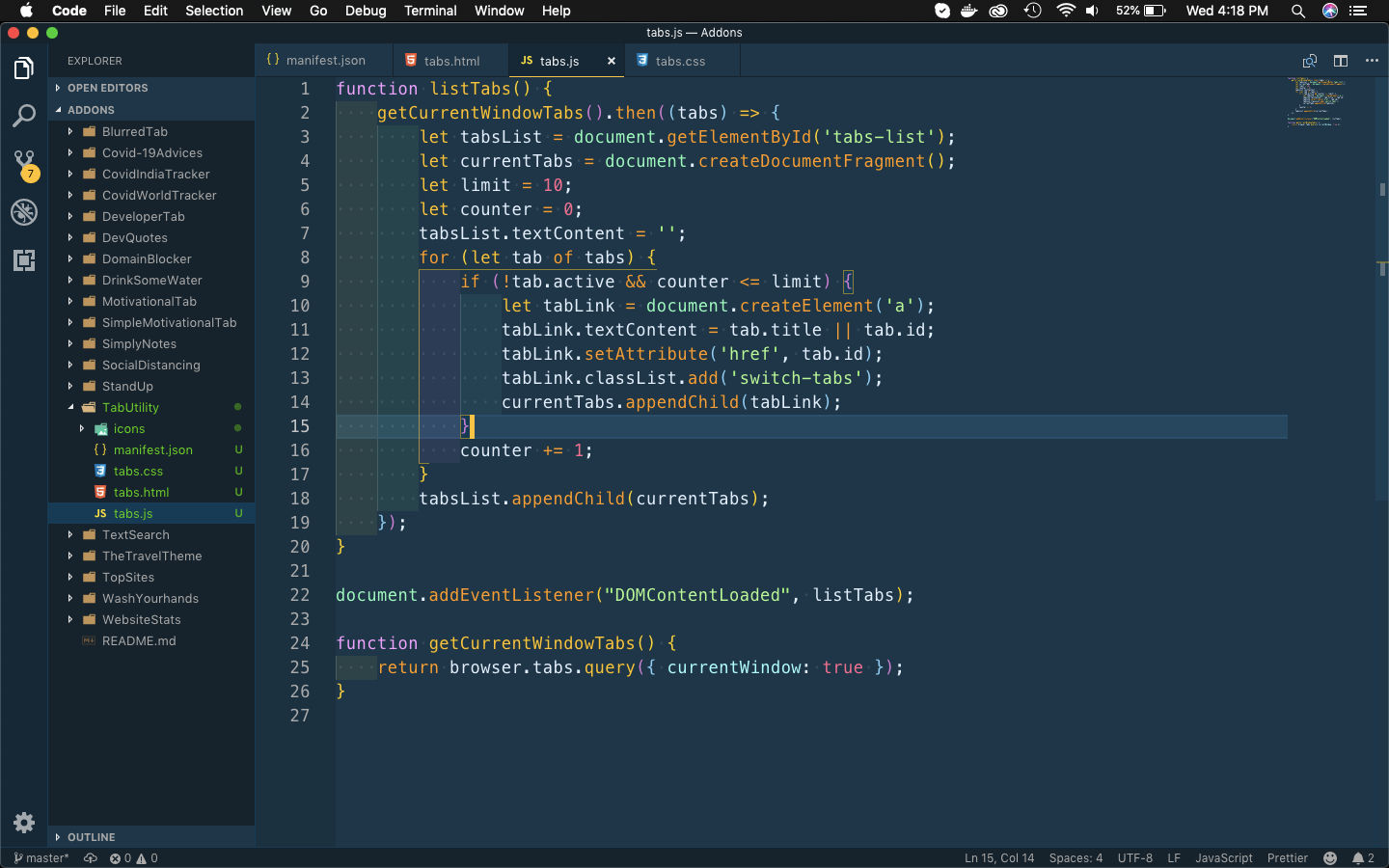Click the volume icon in menu bar
The height and width of the screenshot is (868, 1389).
1092,11
